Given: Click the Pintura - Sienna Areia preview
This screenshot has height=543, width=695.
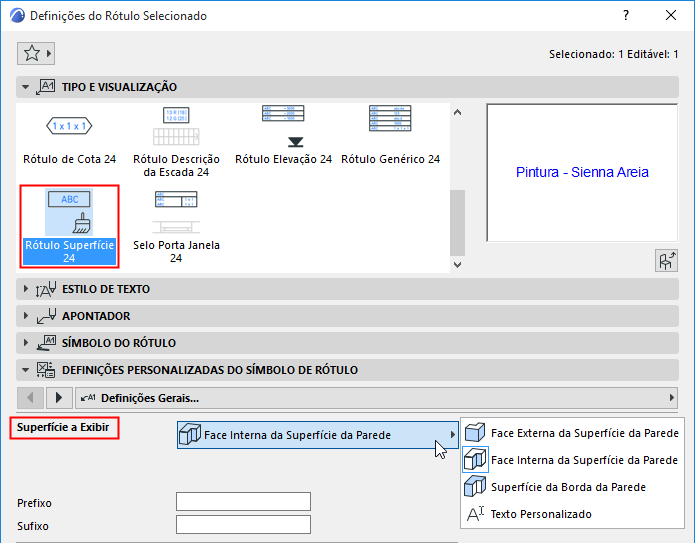Looking at the screenshot, I should click(582, 172).
